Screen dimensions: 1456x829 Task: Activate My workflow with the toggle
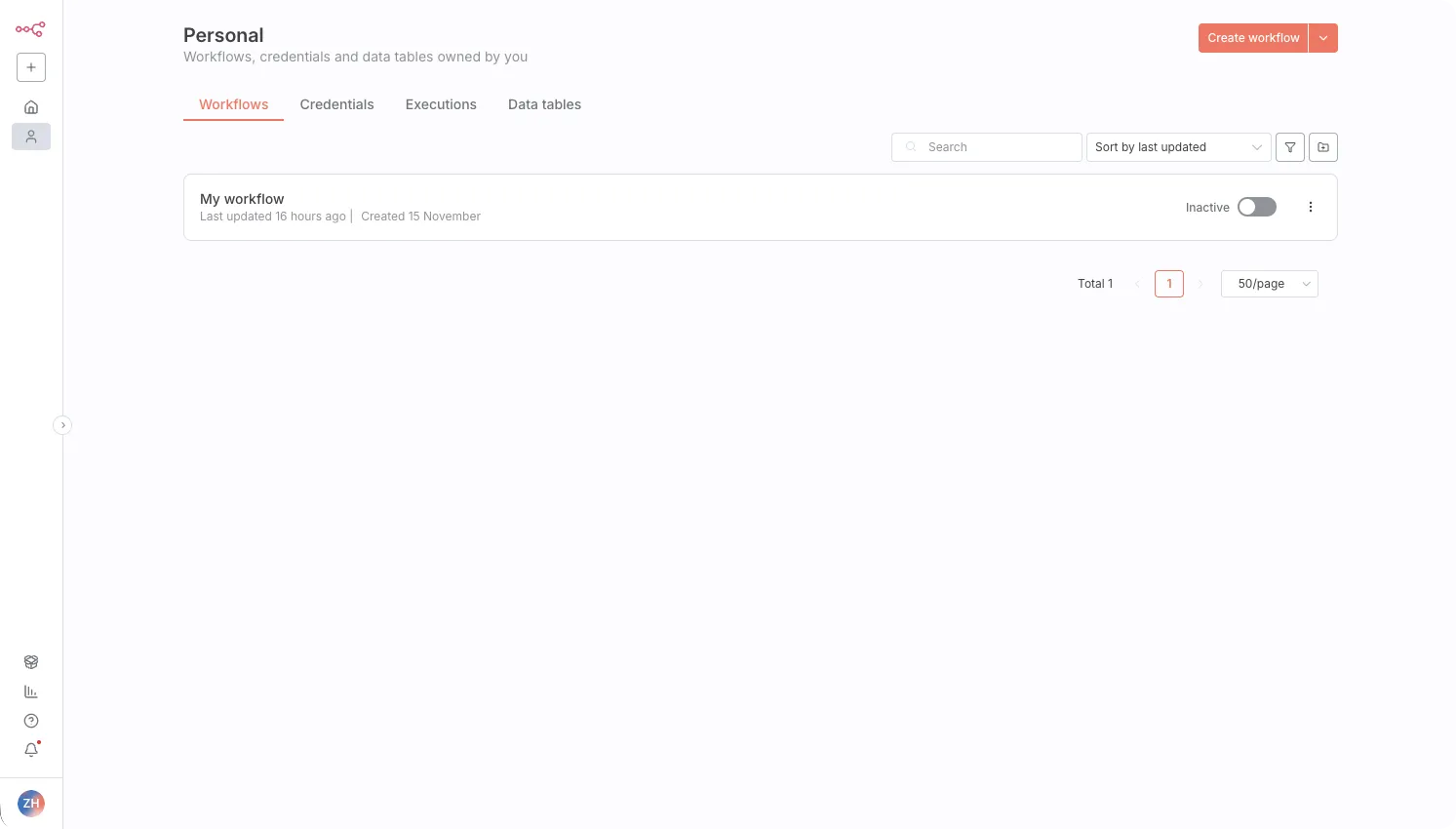point(1256,207)
